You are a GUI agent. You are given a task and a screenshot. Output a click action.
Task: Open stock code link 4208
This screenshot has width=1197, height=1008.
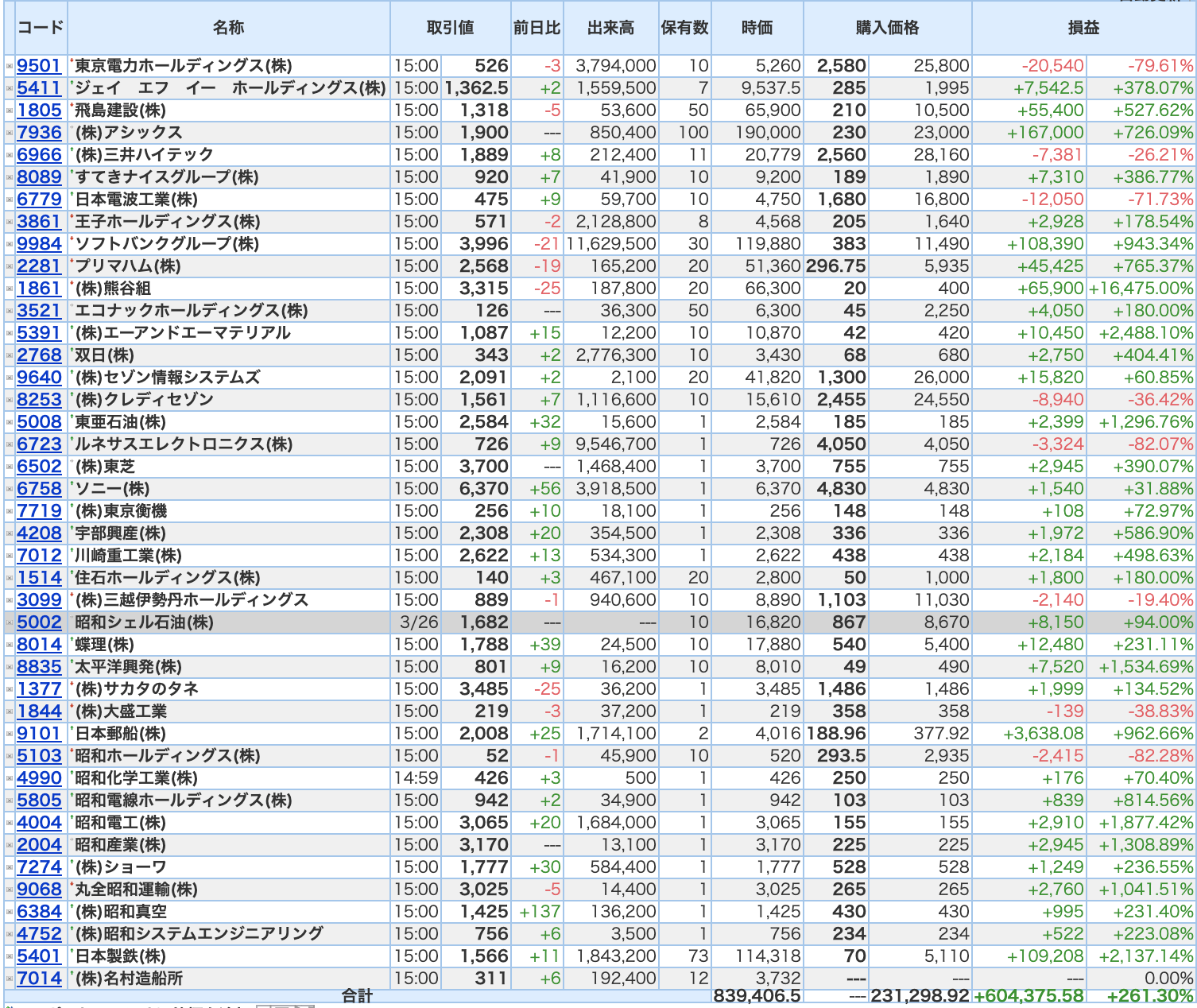tap(39, 533)
